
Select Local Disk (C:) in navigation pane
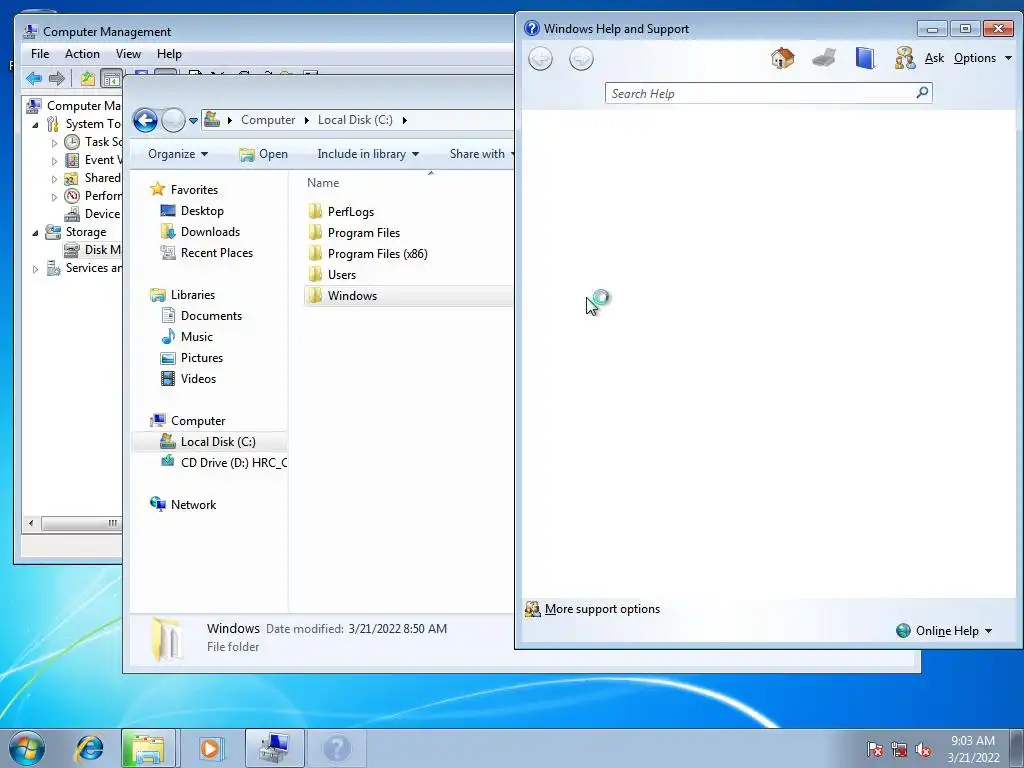(210, 441)
